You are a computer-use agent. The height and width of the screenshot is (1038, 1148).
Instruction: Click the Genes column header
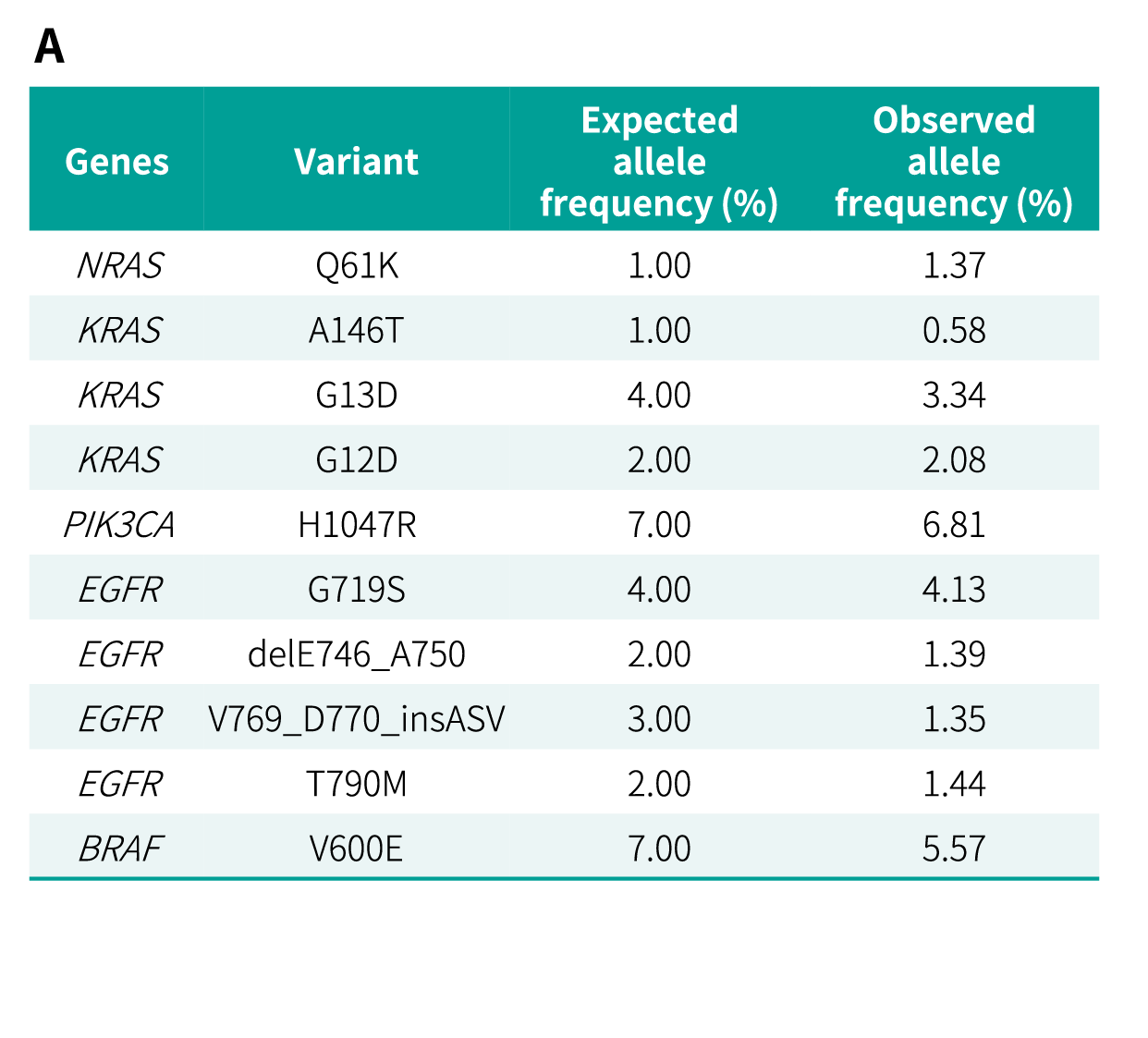(117, 162)
